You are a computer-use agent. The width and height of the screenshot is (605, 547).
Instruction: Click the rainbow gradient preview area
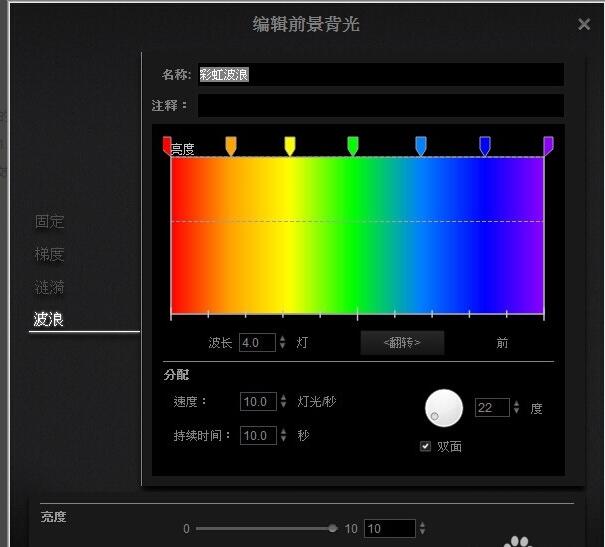(x=357, y=235)
